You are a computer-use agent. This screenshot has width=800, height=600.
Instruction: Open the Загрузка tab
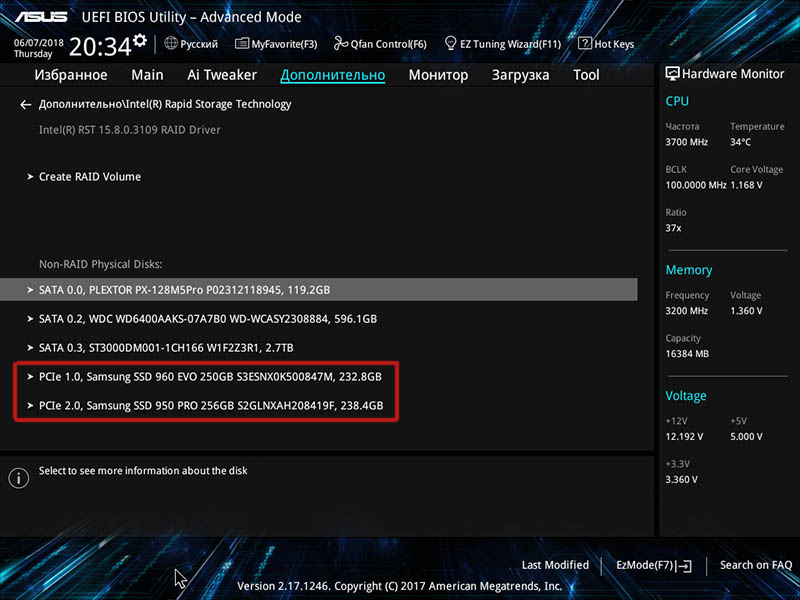(520, 75)
